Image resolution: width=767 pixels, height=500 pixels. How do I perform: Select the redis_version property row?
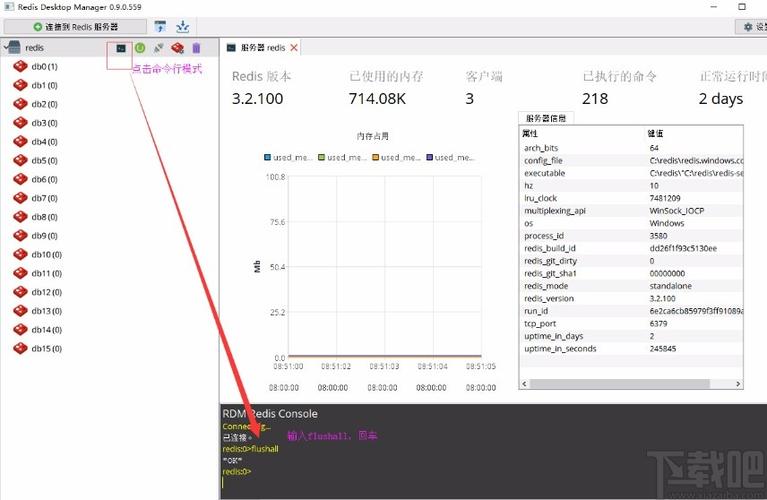632,298
